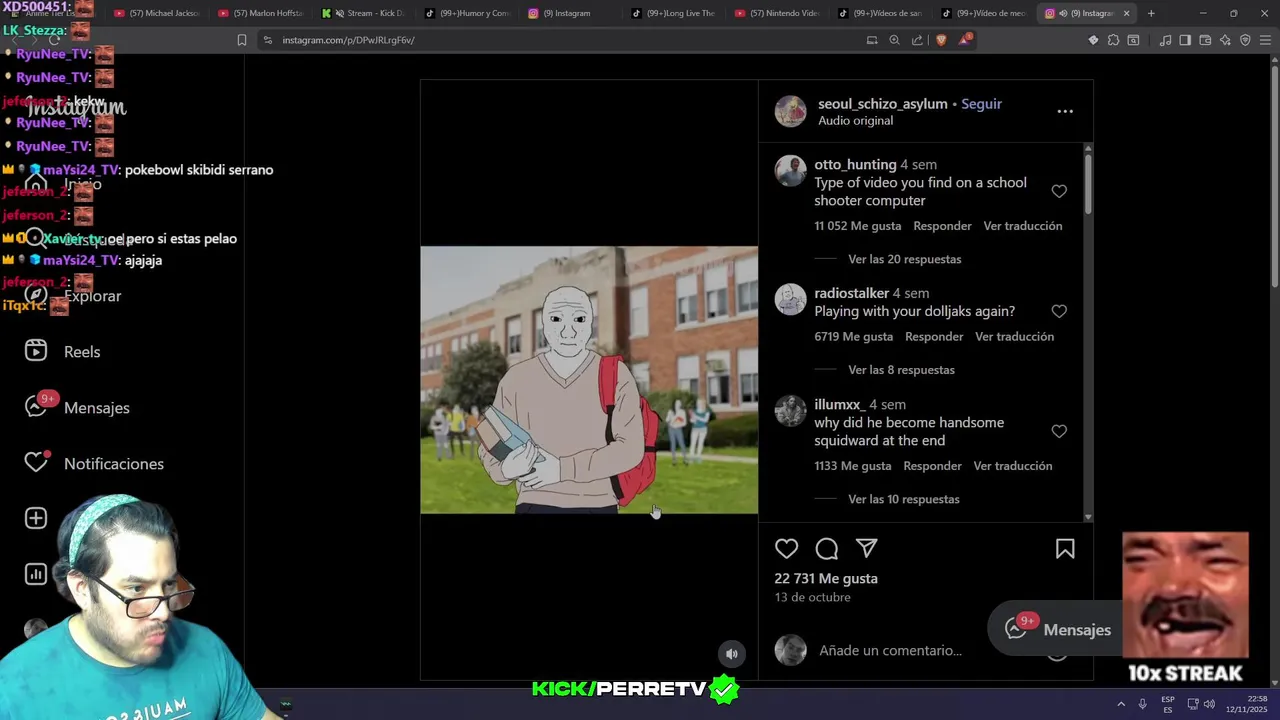Share the post with paper plane icon
The image size is (1280, 720).
[867, 548]
